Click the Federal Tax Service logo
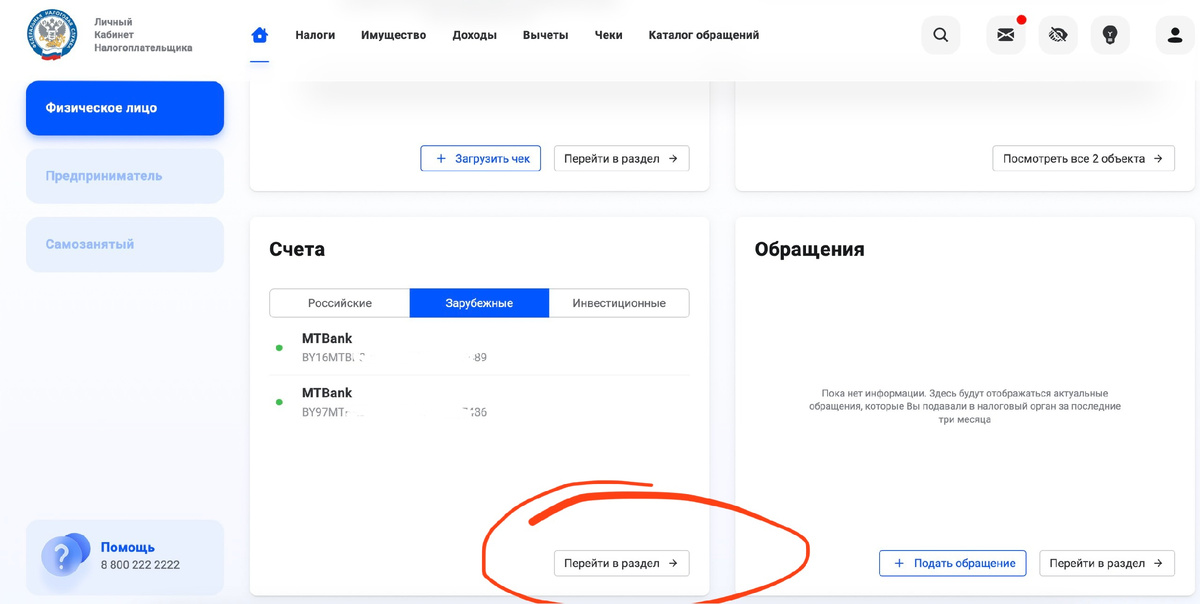Screen dimensions: 1200x604 pos(51,35)
